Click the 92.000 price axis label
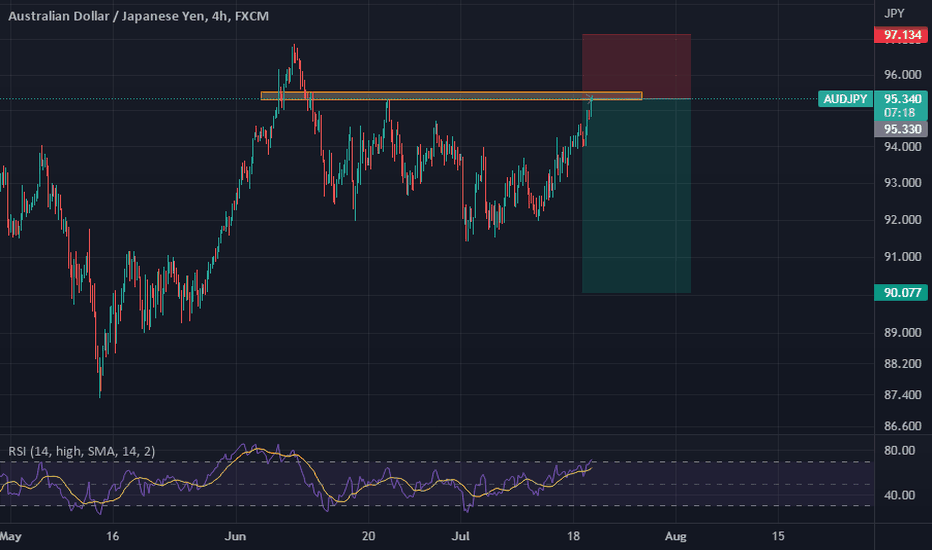The height and width of the screenshot is (550, 932). [902, 219]
